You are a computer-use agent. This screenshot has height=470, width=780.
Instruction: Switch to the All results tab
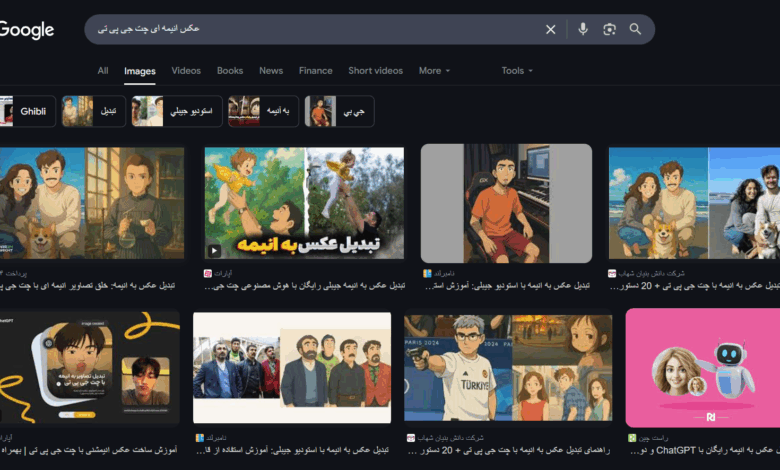103,71
